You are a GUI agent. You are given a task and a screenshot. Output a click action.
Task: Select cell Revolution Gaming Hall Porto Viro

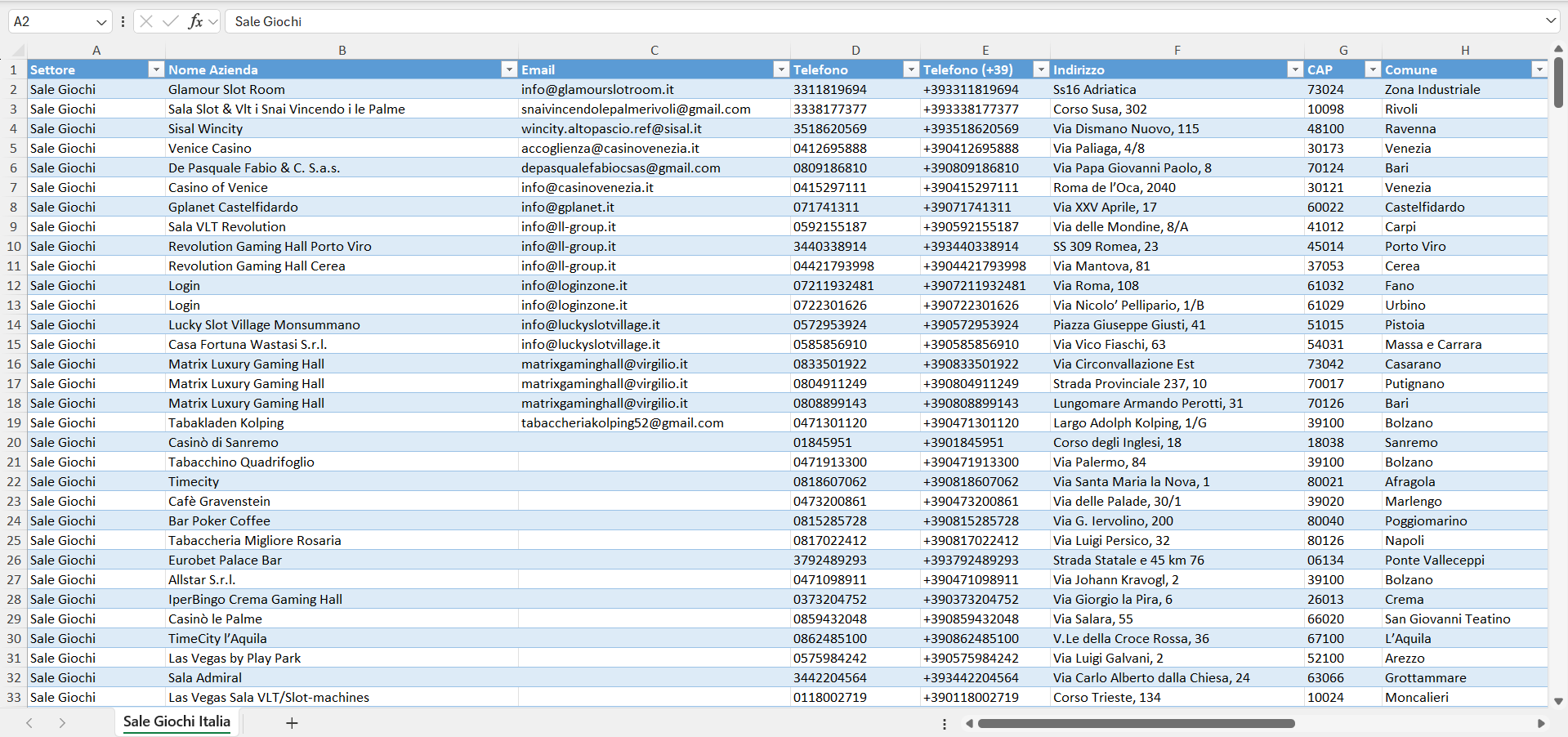(342, 246)
